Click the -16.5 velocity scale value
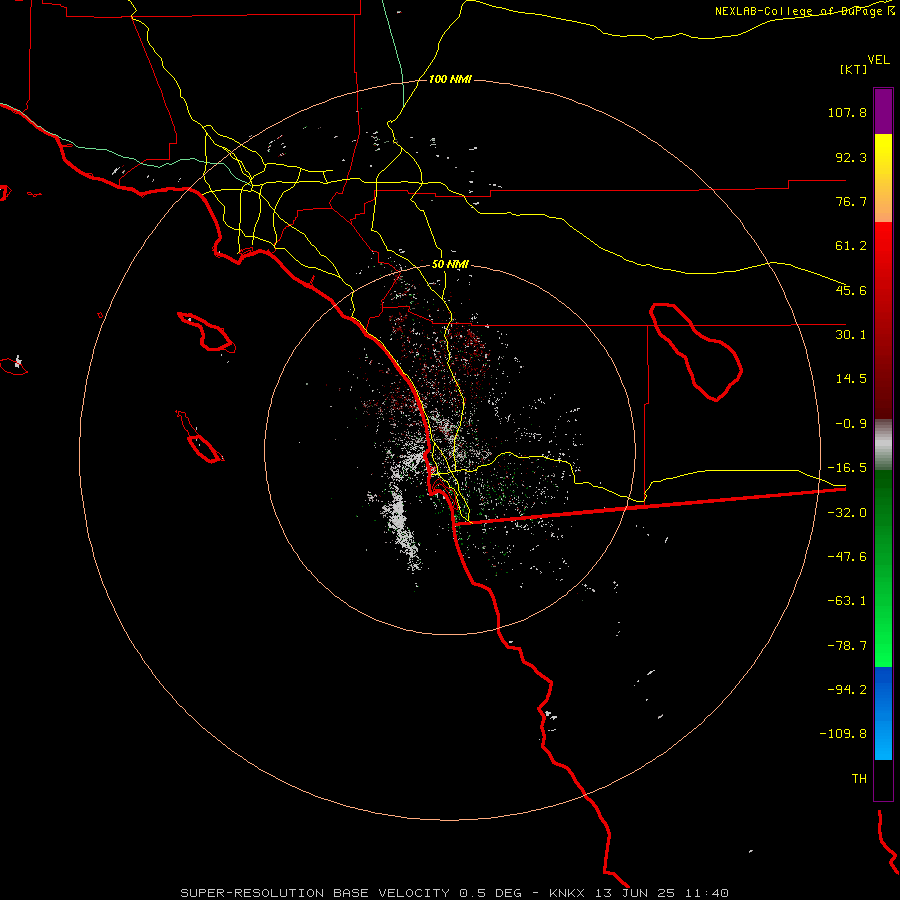900x900 pixels. tap(847, 468)
